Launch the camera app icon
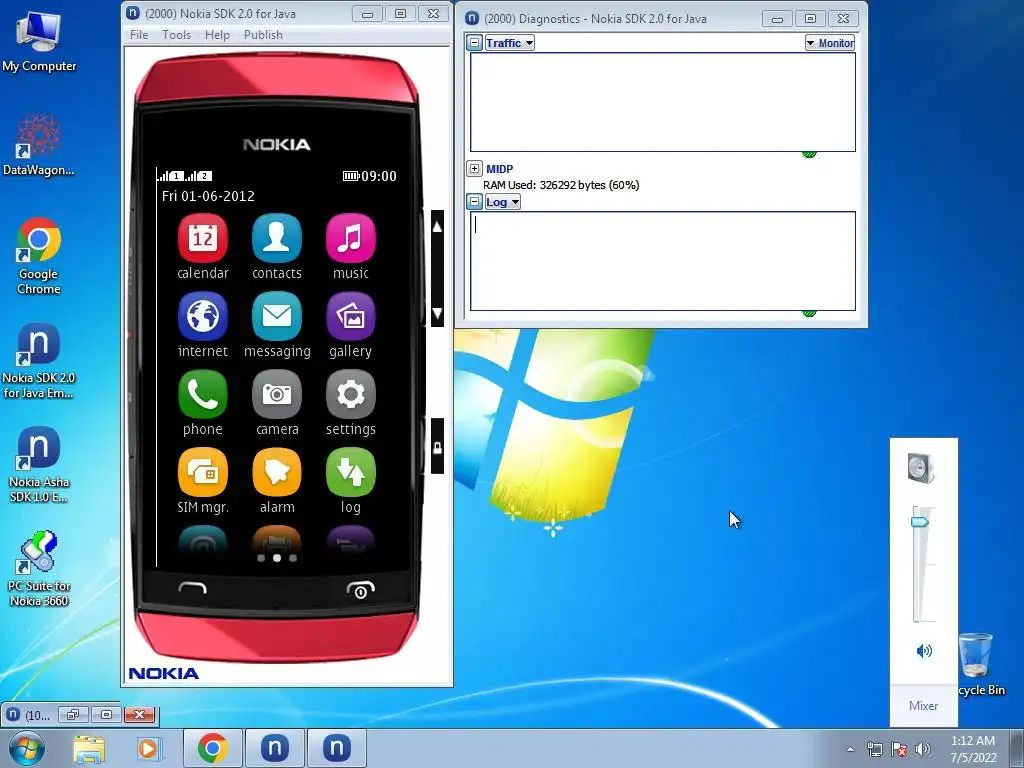The width and height of the screenshot is (1024, 768). [277, 394]
